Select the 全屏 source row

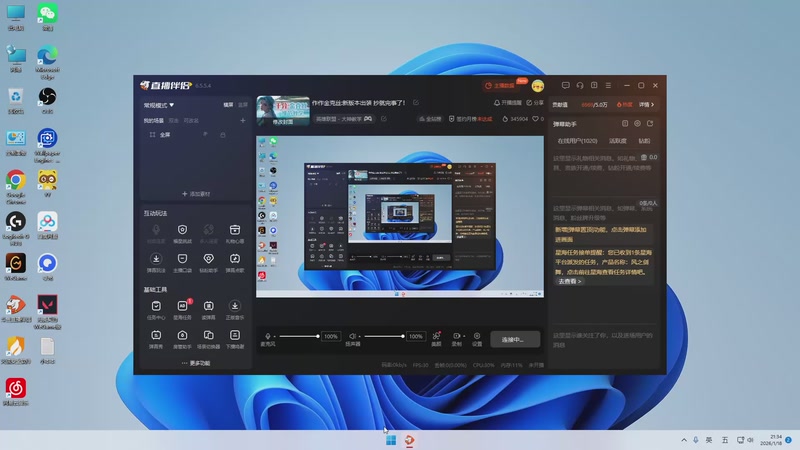tap(194, 135)
